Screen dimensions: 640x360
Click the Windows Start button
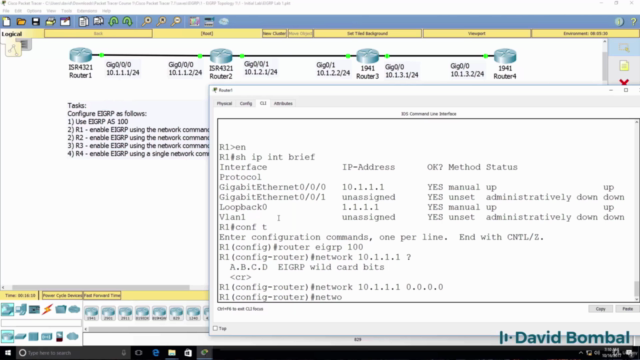tap(8, 353)
